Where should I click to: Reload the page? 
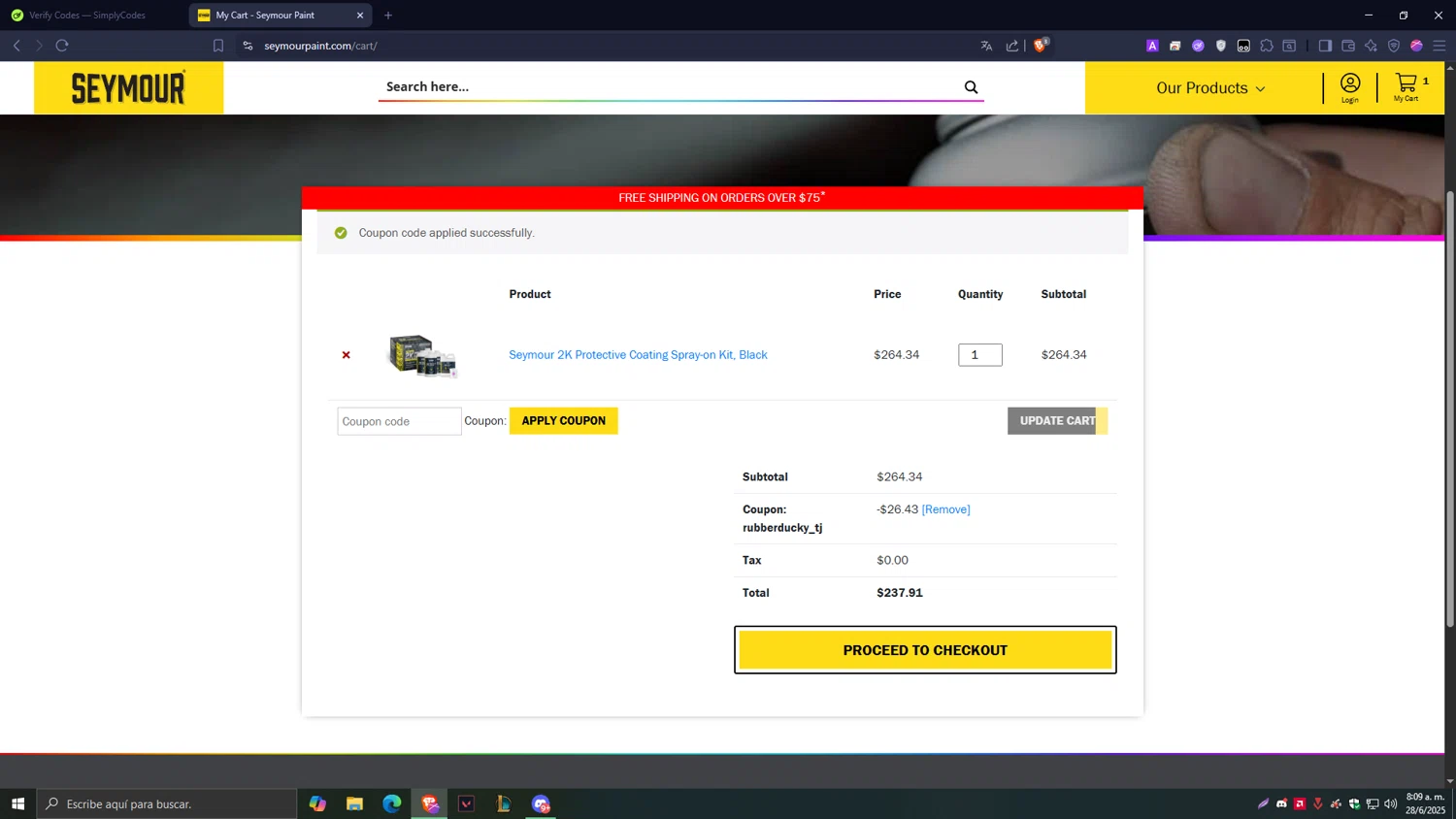point(62,46)
